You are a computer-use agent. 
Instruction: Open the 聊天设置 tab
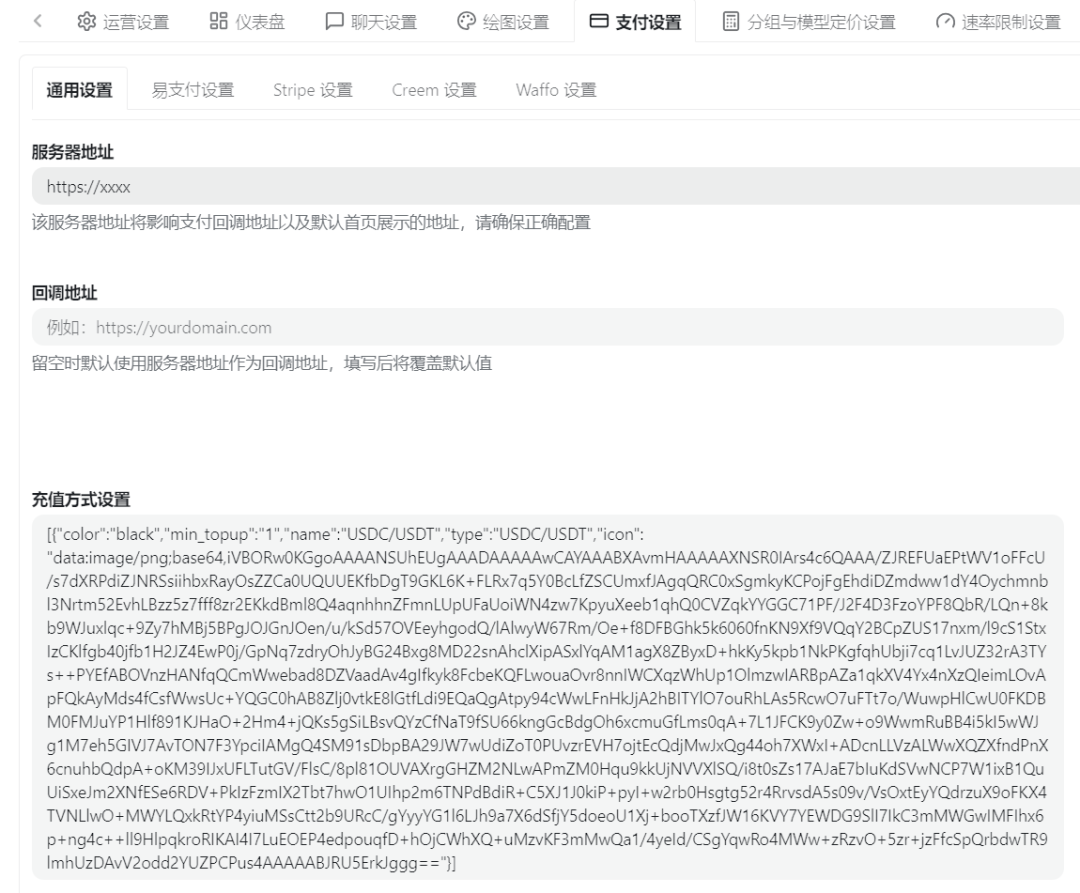[371, 22]
